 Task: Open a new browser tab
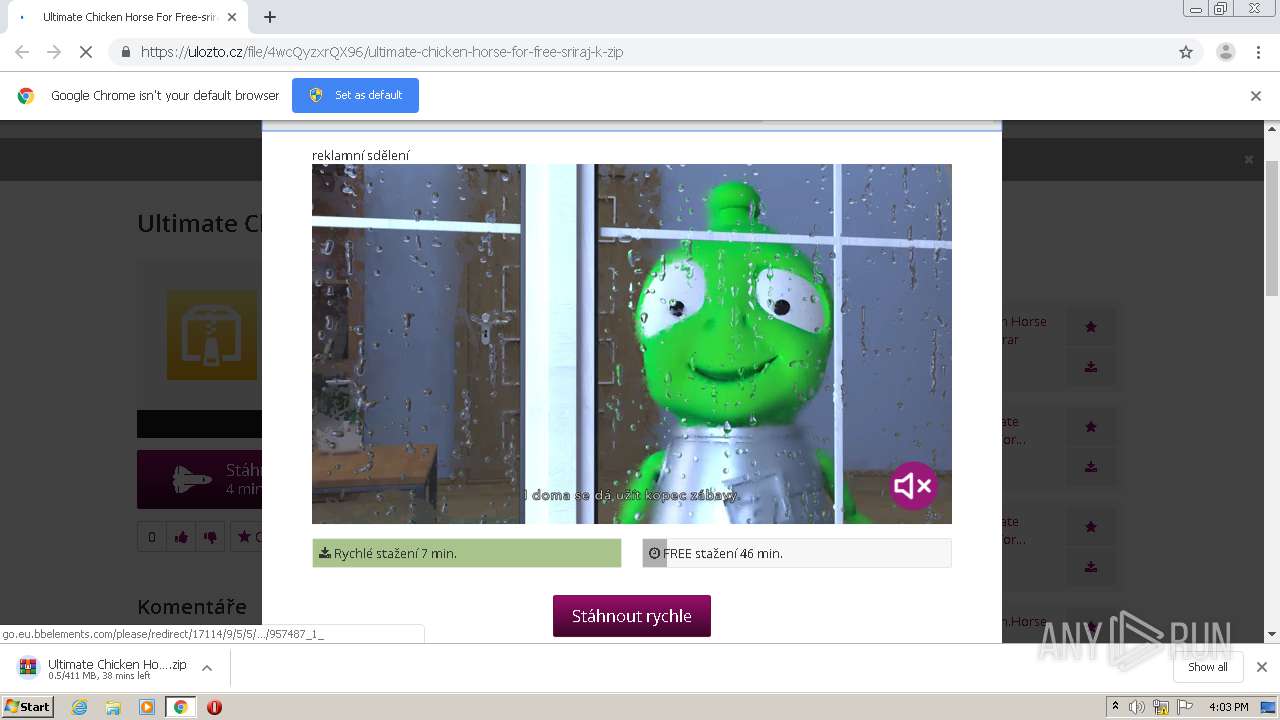point(270,17)
